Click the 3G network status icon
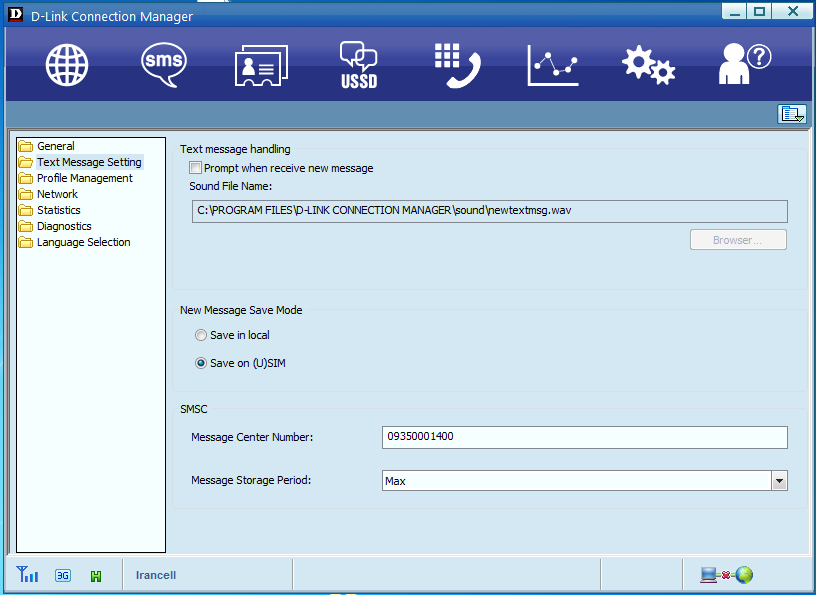 pos(63,575)
